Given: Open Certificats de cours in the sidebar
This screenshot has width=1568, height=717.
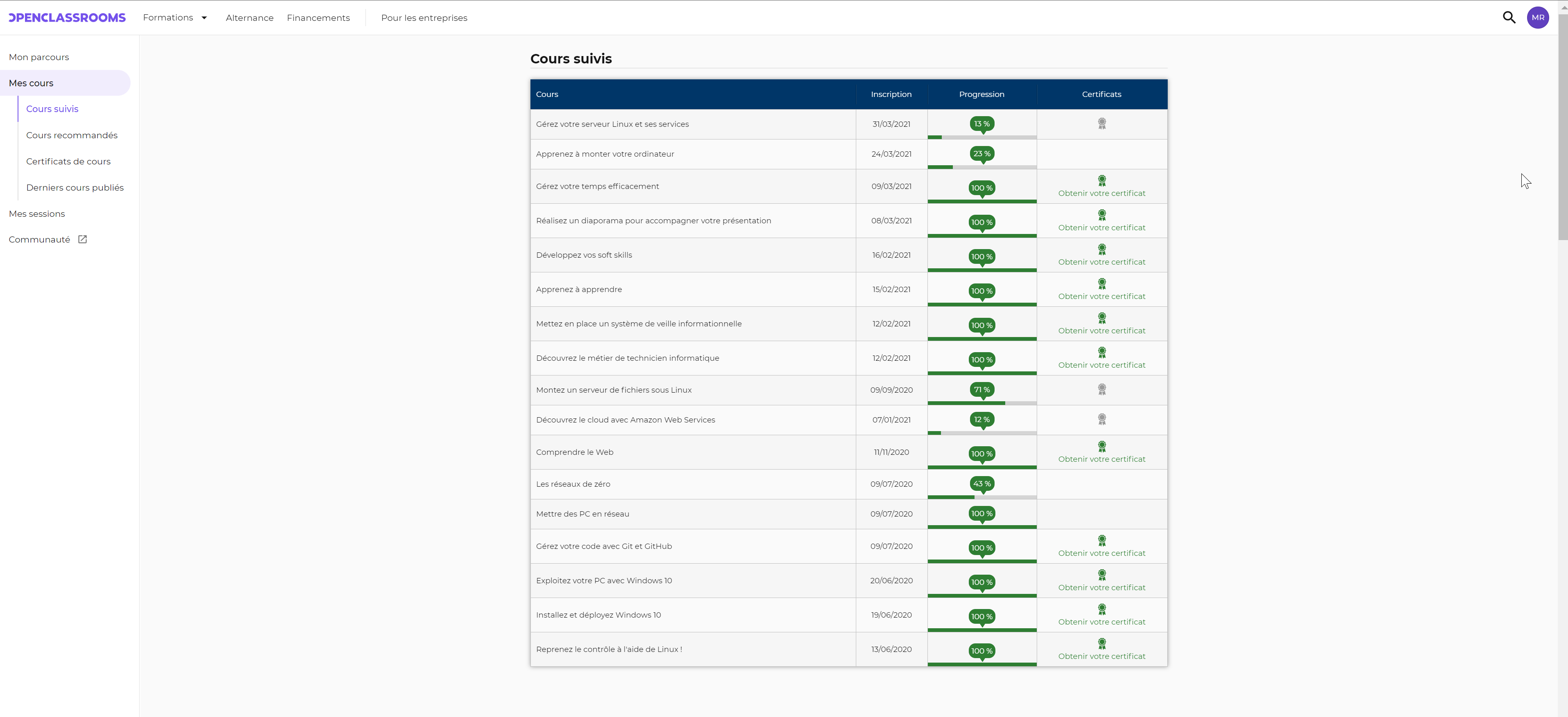Looking at the screenshot, I should pyautogui.click(x=68, y=161).
